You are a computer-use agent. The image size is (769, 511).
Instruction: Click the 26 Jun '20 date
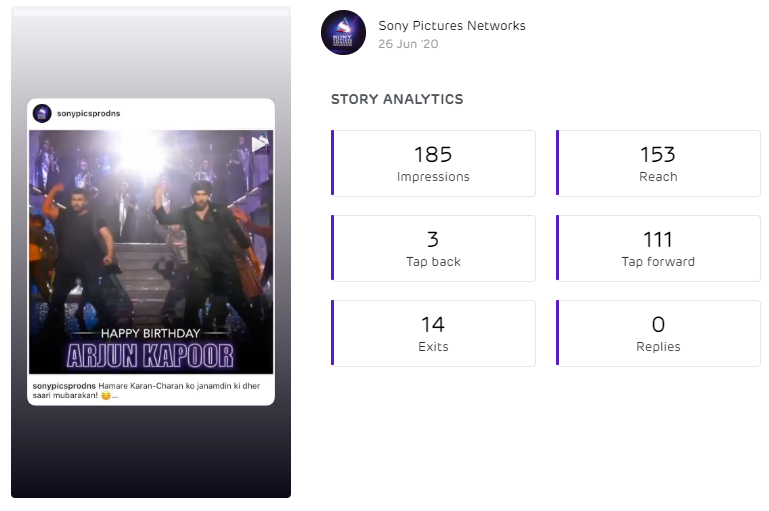pos(408,44)
